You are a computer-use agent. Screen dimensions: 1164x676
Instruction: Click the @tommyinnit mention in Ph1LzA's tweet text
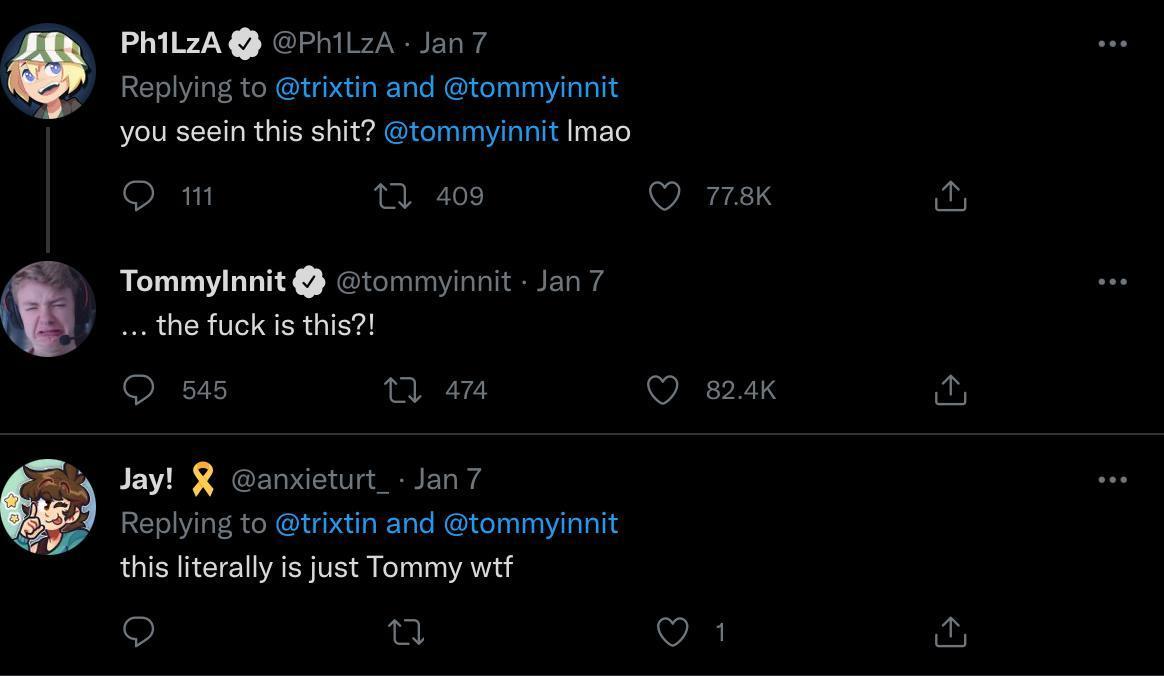pos(471,132)
